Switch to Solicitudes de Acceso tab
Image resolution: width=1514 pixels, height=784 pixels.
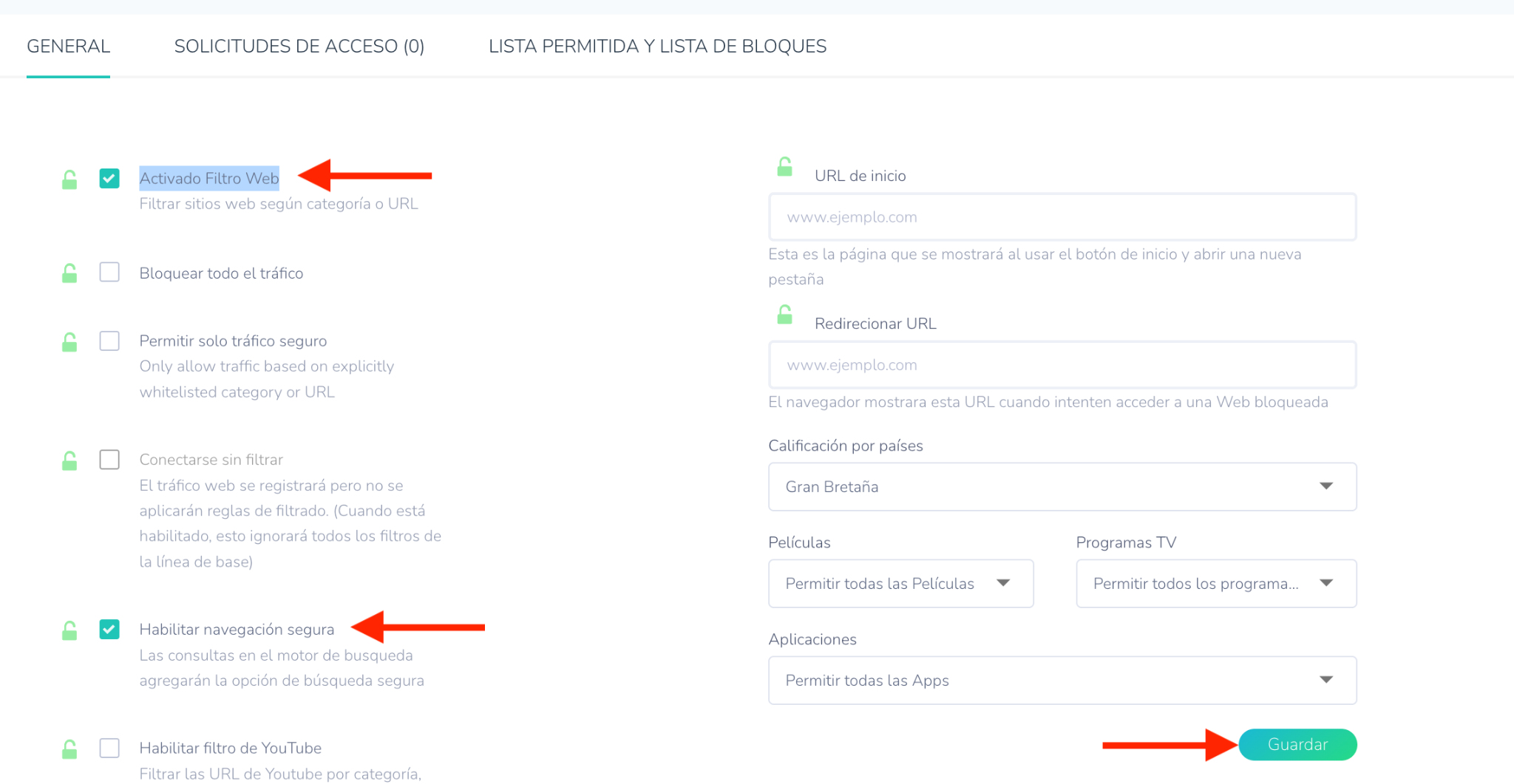click(x=299, y=46)
